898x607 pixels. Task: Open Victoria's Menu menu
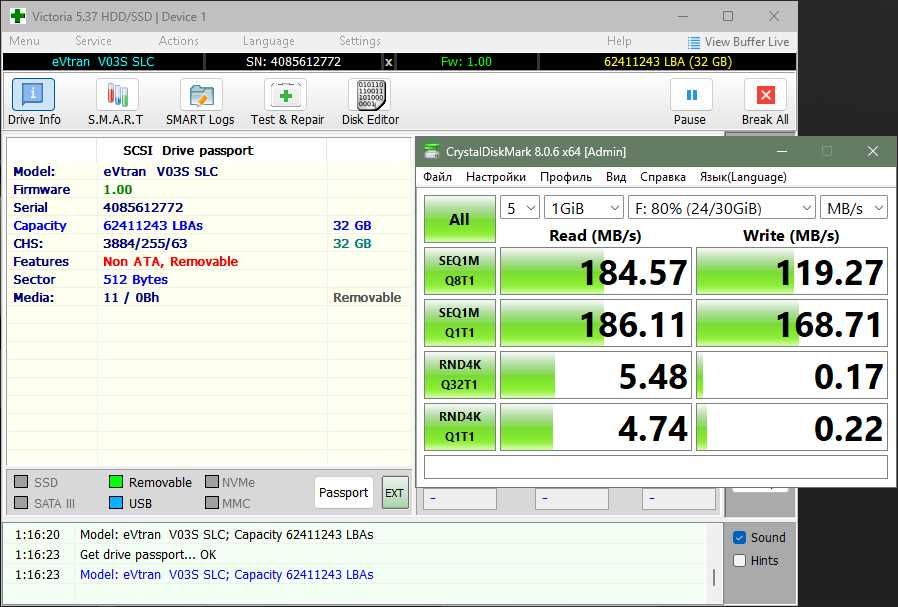(x=25, y=41)
